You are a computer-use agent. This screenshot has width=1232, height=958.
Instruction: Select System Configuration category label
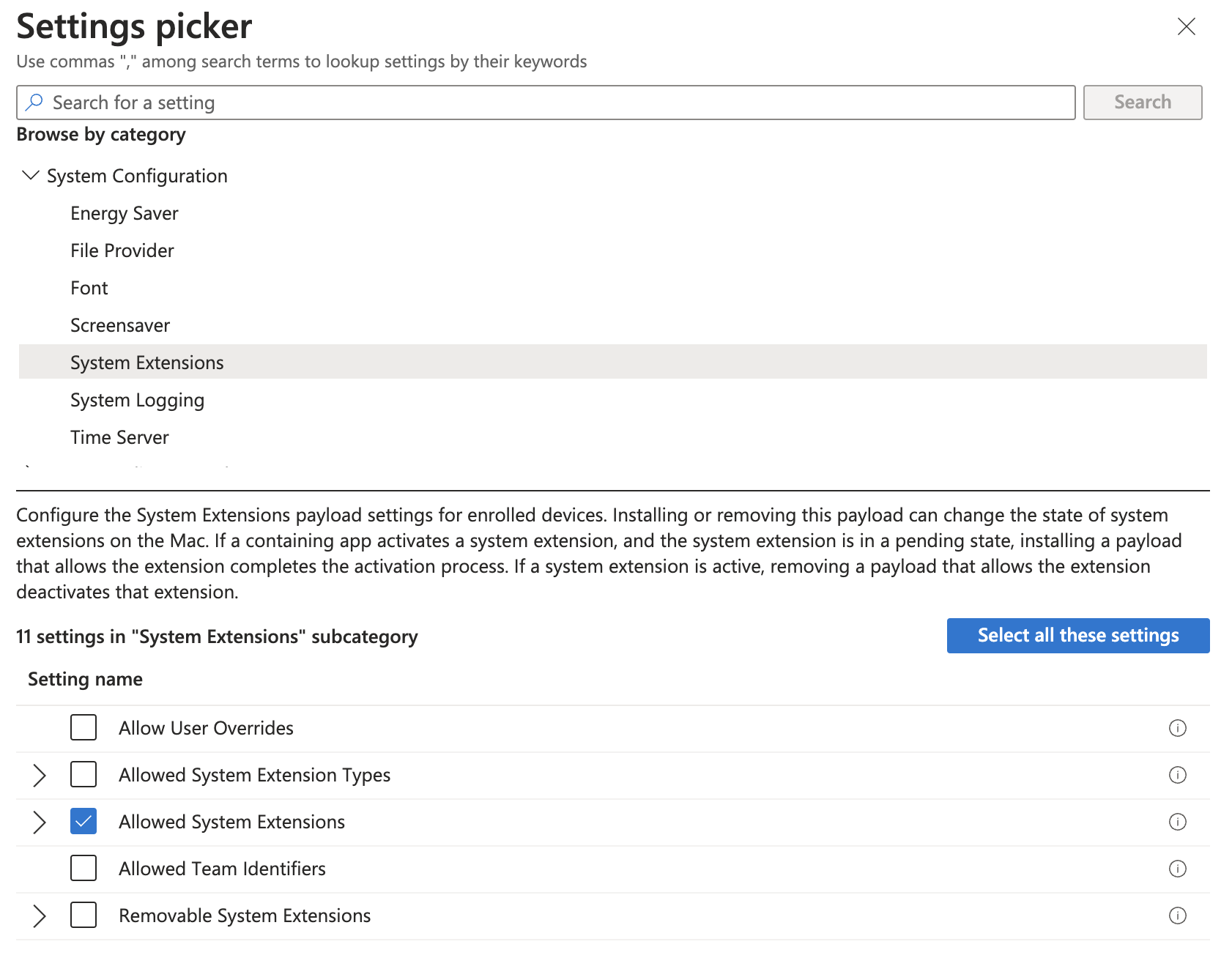[137, 177]
